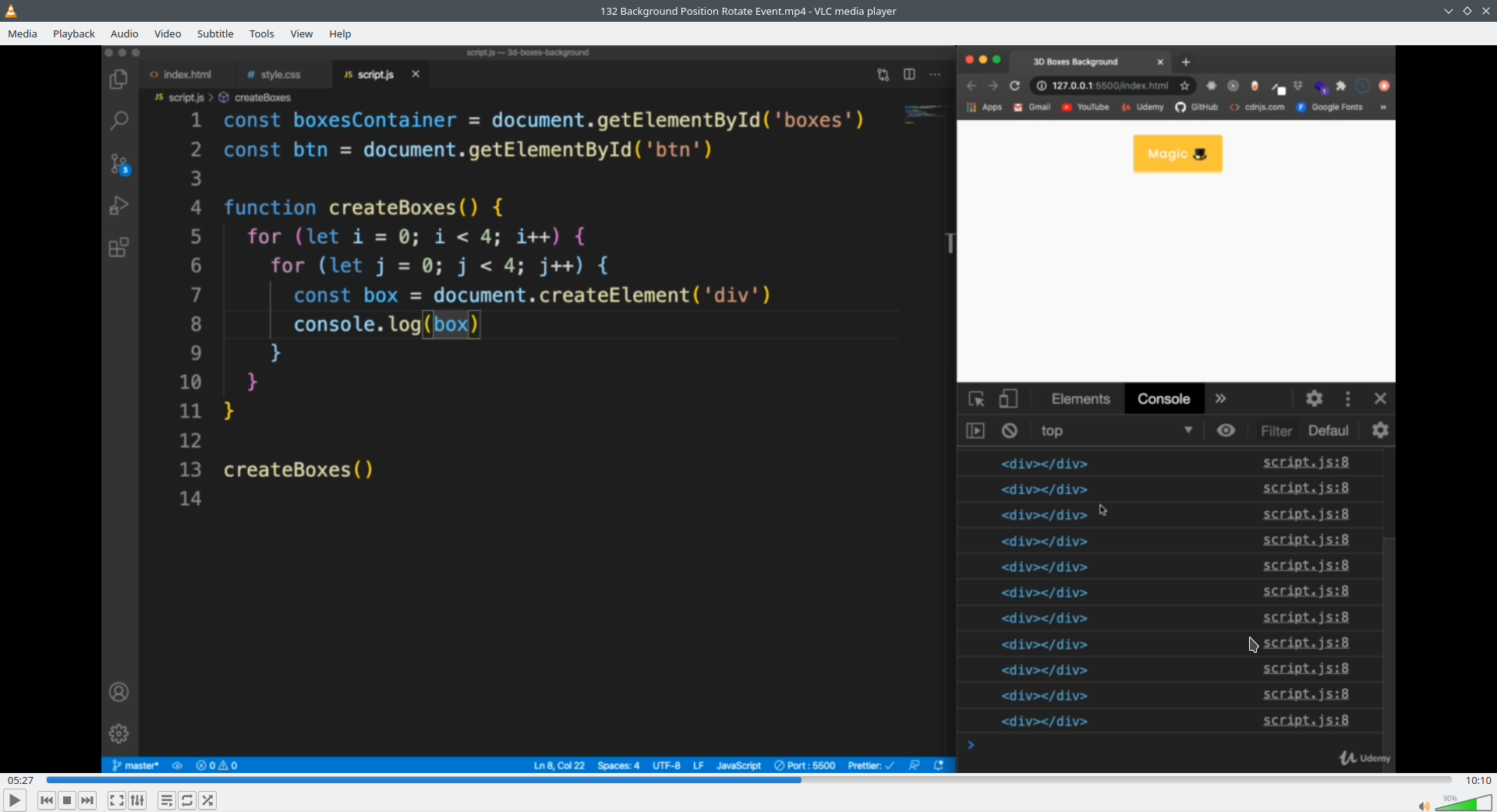Toggle the DevTools device toolbar
1497x812 pixels.
tap(1008, 399)
